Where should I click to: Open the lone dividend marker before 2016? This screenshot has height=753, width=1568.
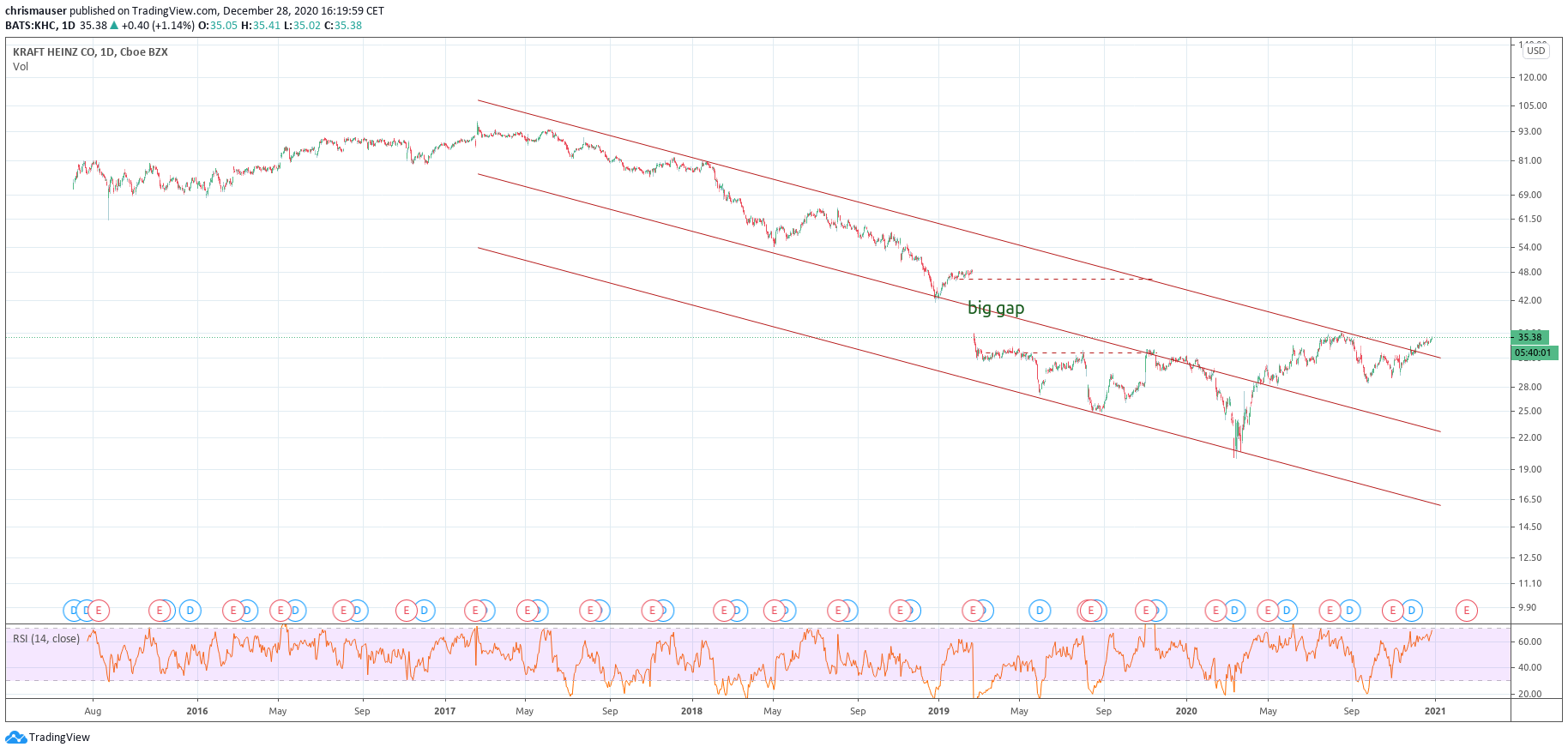click(x=190, y=611)
